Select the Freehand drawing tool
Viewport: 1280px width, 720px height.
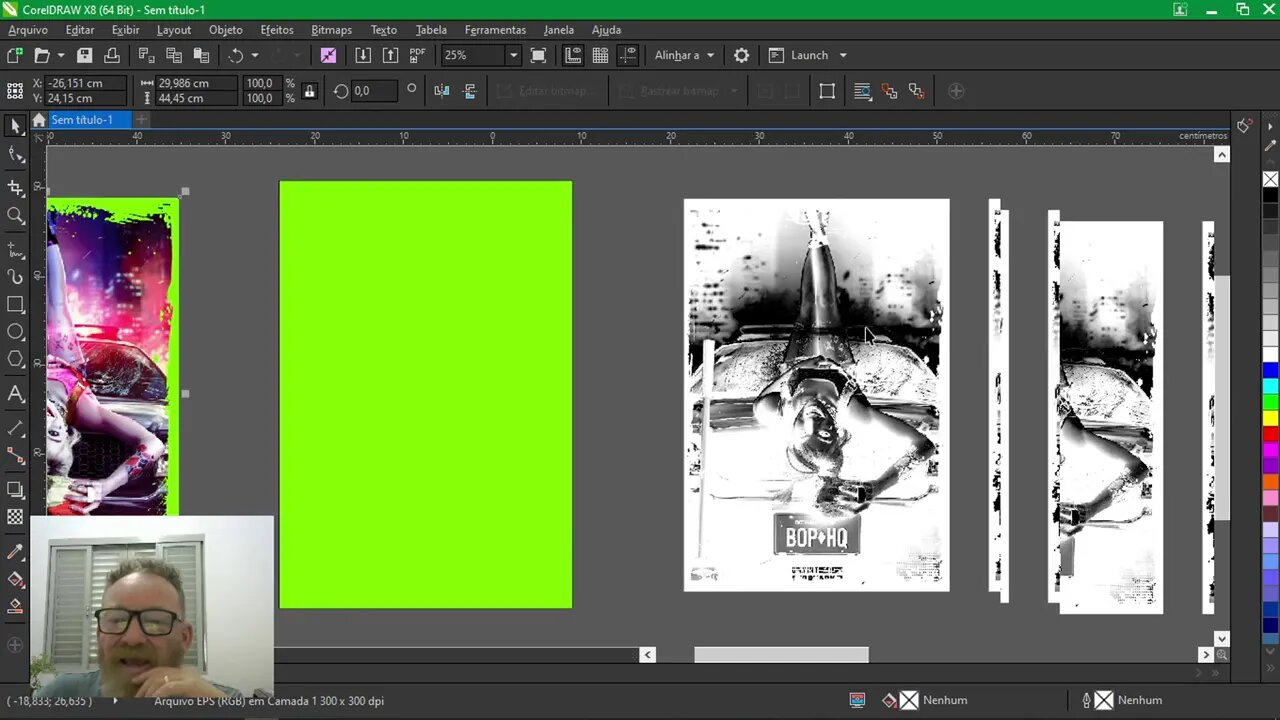pos(15,249)
